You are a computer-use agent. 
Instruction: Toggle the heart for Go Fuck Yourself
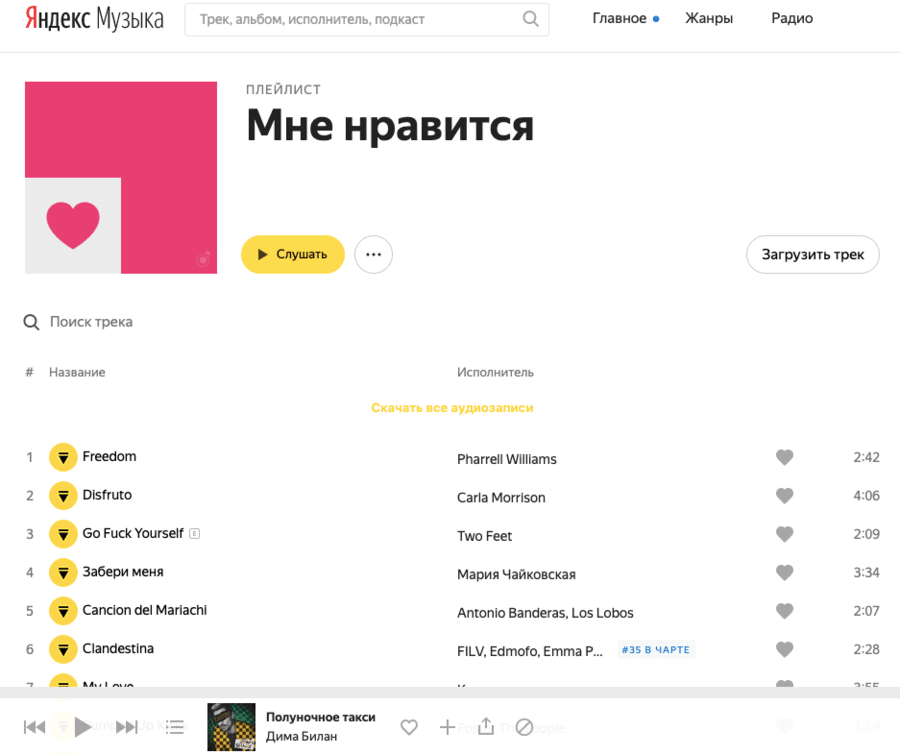[785, 534]
